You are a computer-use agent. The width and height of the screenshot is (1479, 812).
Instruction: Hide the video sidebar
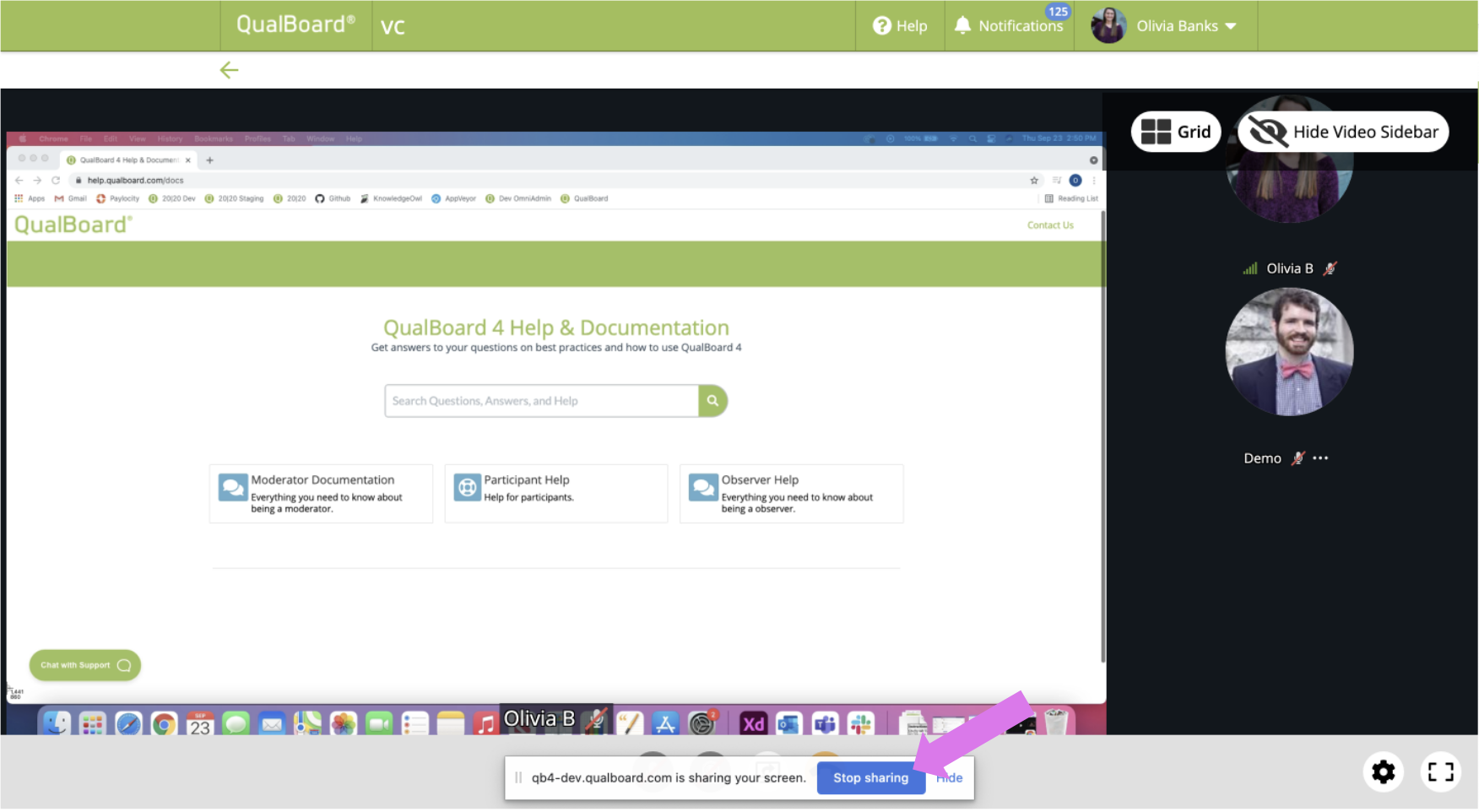coord(1343,132)
